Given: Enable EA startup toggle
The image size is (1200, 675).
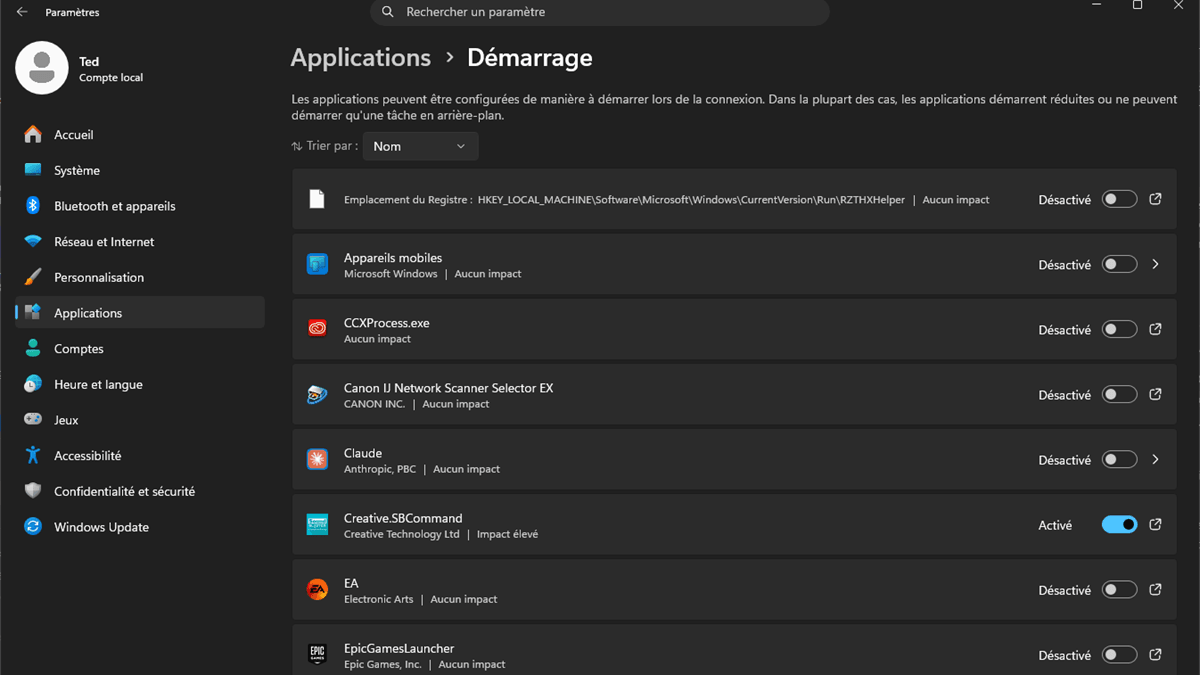Looking at the screenshot, I should click(1119, 590).
